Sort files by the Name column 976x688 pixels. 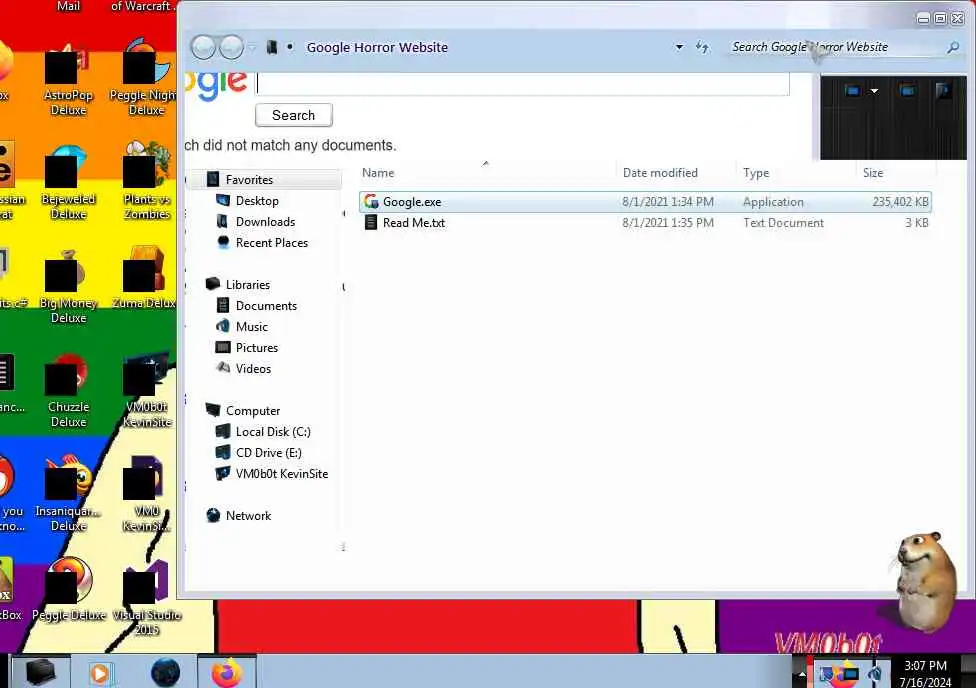point(378,173)
